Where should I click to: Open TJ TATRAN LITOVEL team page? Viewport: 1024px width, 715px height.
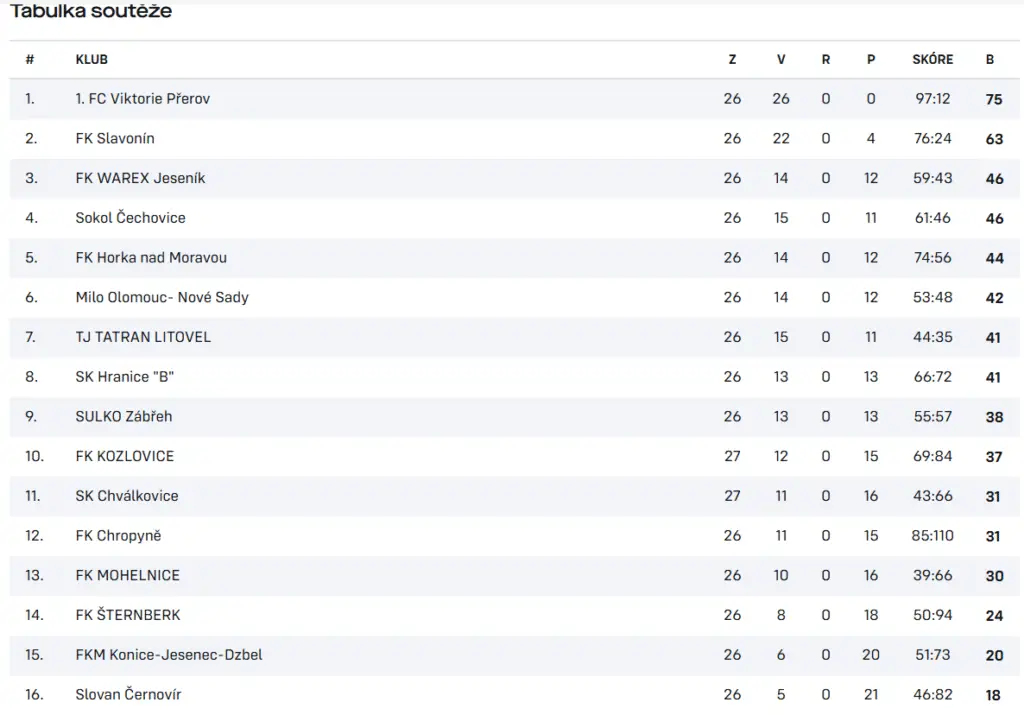pyautogui.click(x=143, y=337)
